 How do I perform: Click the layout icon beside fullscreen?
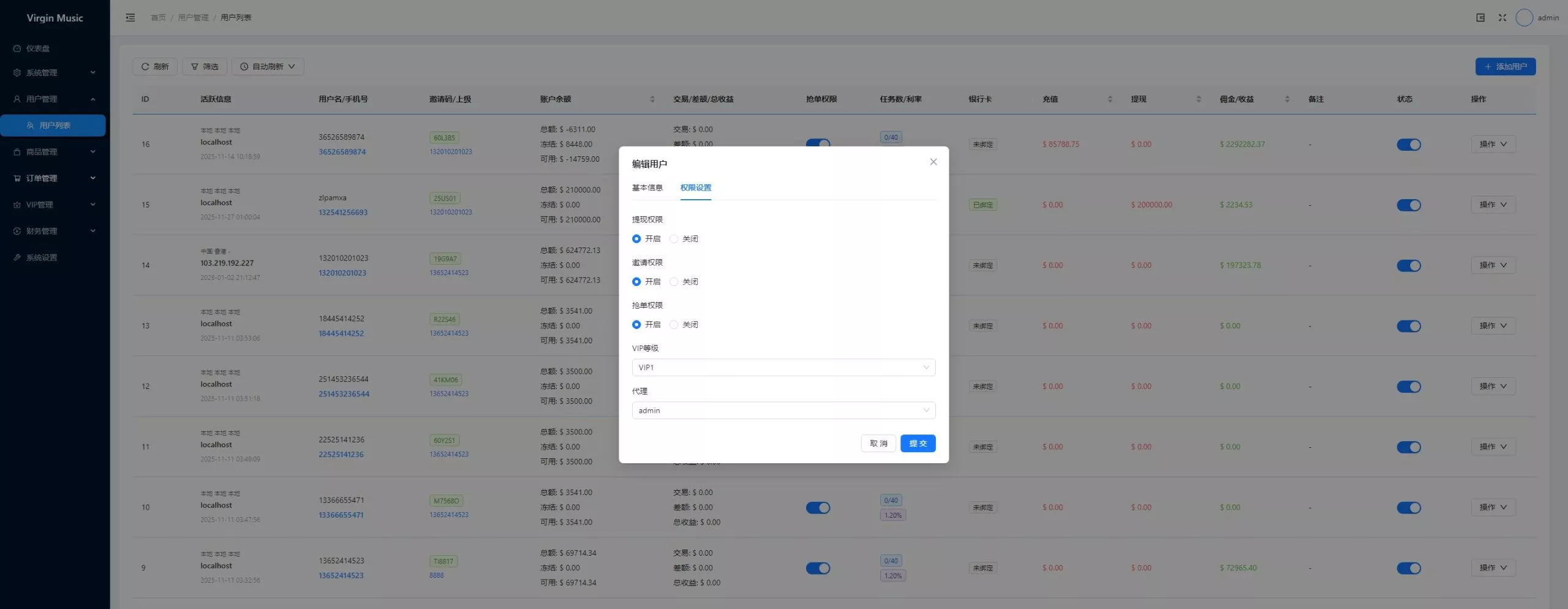[1480, 18]
